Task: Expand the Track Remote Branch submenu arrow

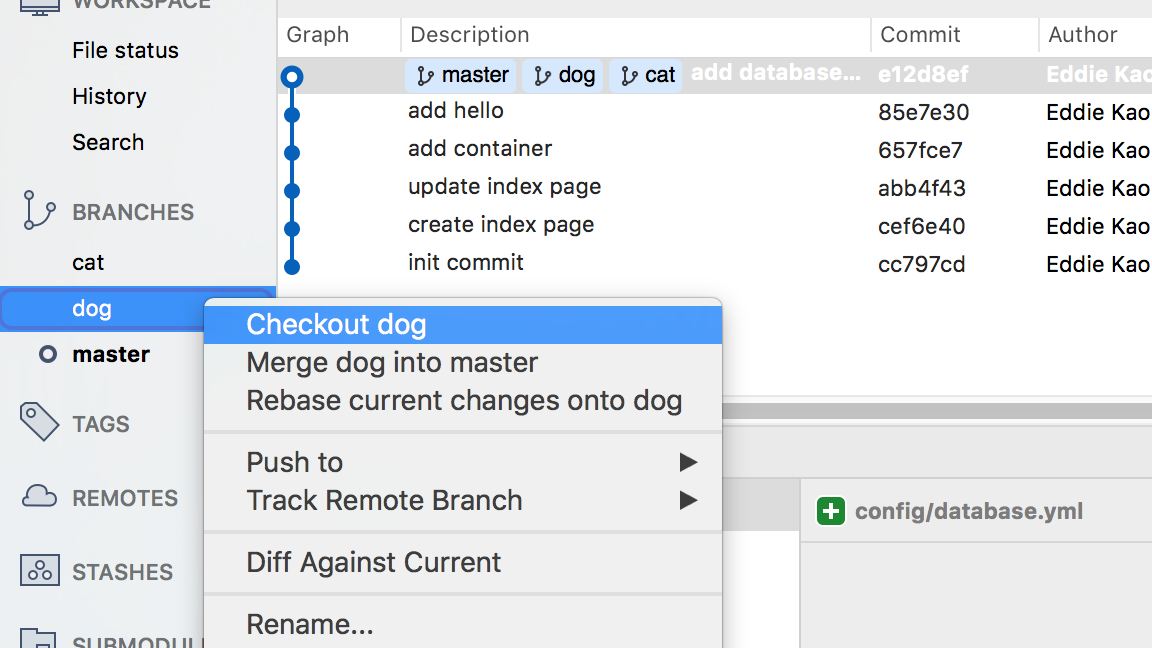Action: coord(688,500)
